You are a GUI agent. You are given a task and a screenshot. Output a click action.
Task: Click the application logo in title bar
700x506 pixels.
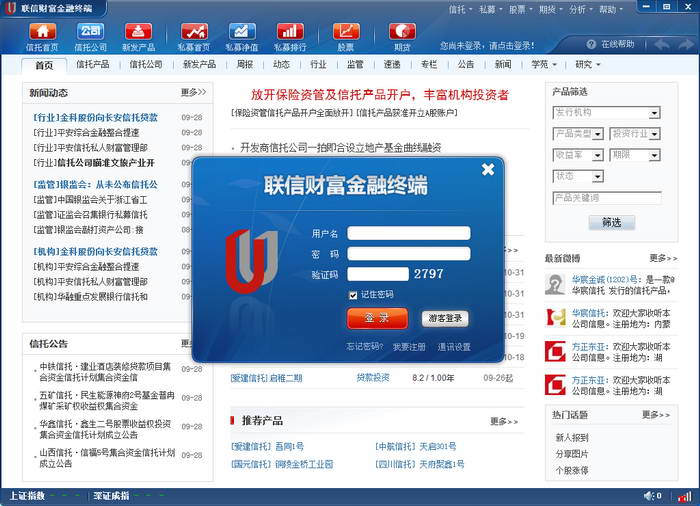[x=11, y=8]
